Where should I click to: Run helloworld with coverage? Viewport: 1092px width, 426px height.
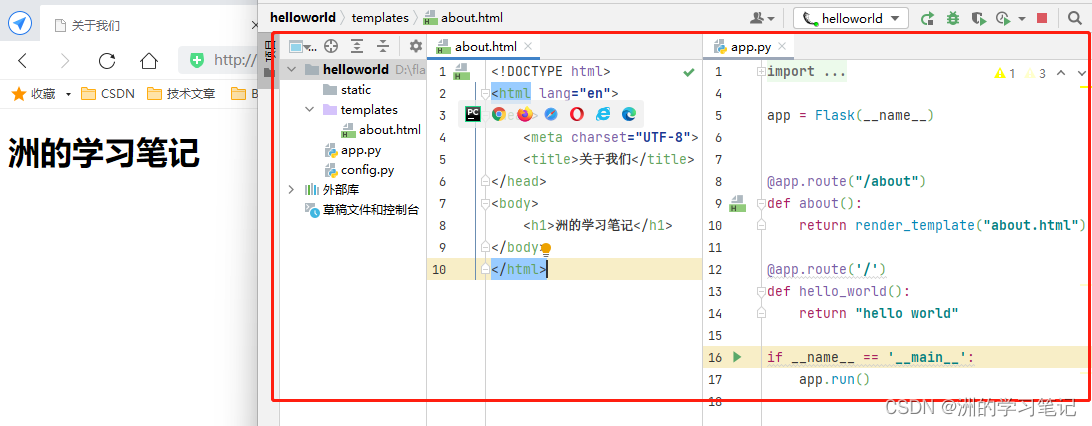click(978, 19)
